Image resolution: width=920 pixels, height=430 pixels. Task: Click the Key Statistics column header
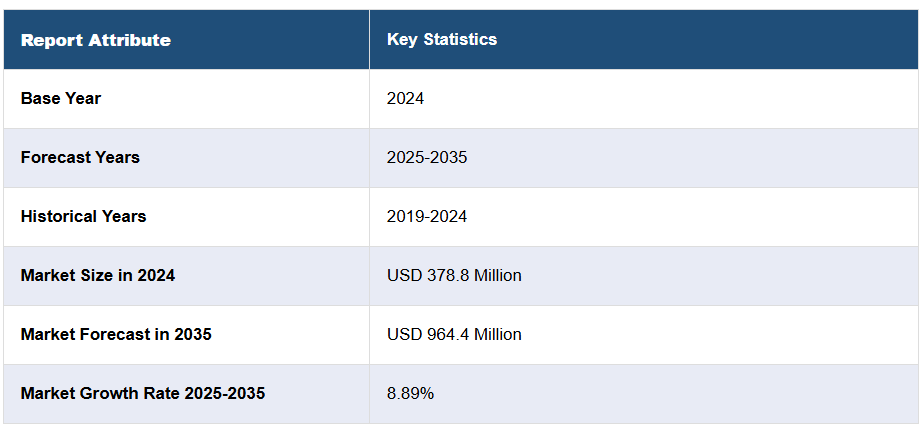[x=442, y=40]
